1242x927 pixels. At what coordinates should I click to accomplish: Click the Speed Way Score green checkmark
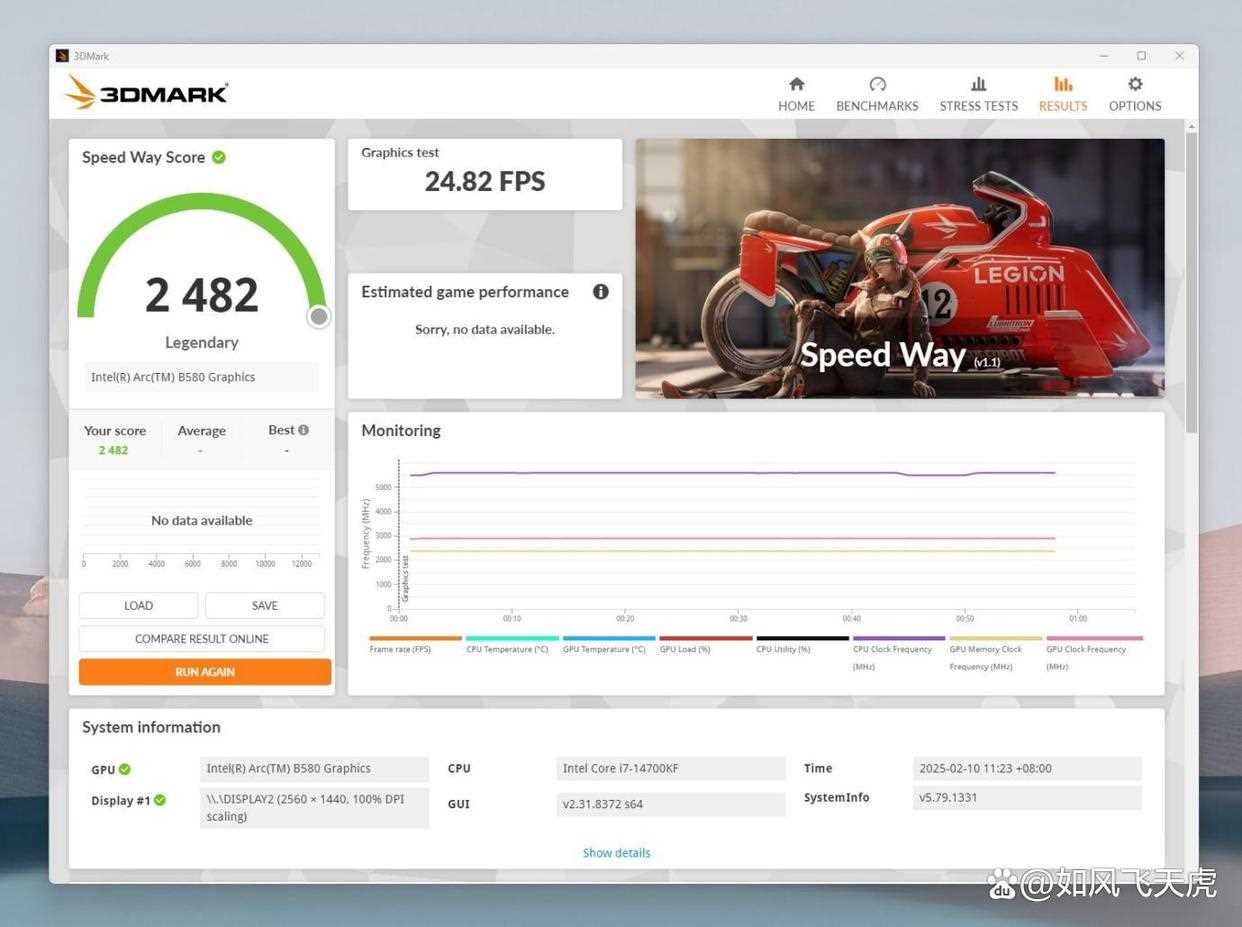(219, 157)
